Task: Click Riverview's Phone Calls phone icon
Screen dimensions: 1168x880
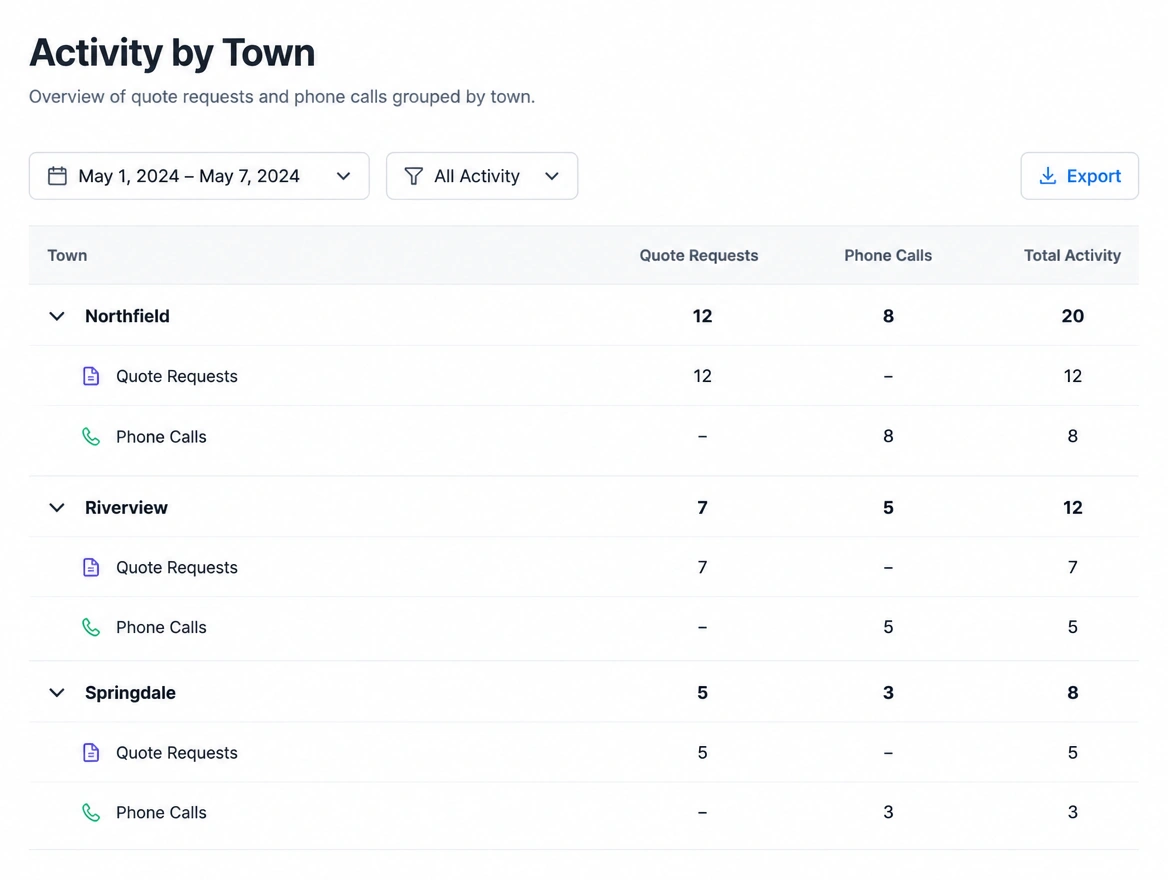Action: 91,627
